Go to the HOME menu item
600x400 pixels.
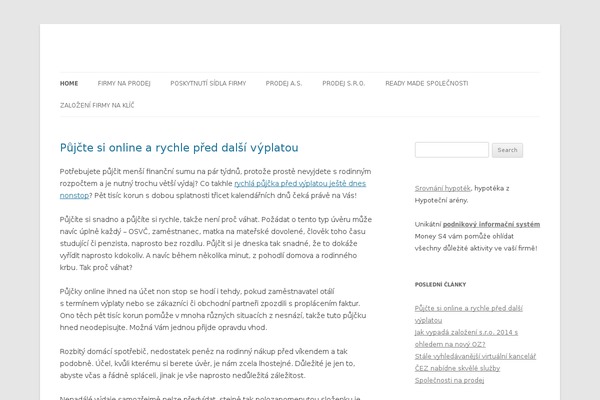click(69, 83)
